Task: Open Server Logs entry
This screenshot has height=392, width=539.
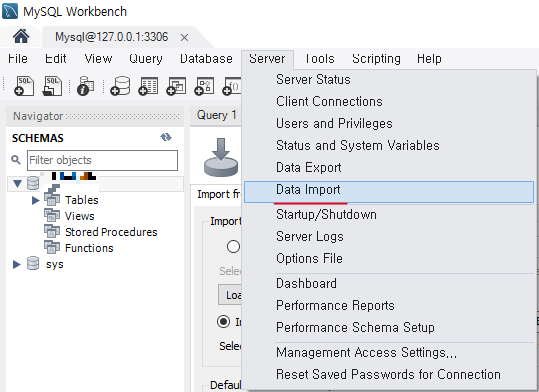Action: (389, 237)
